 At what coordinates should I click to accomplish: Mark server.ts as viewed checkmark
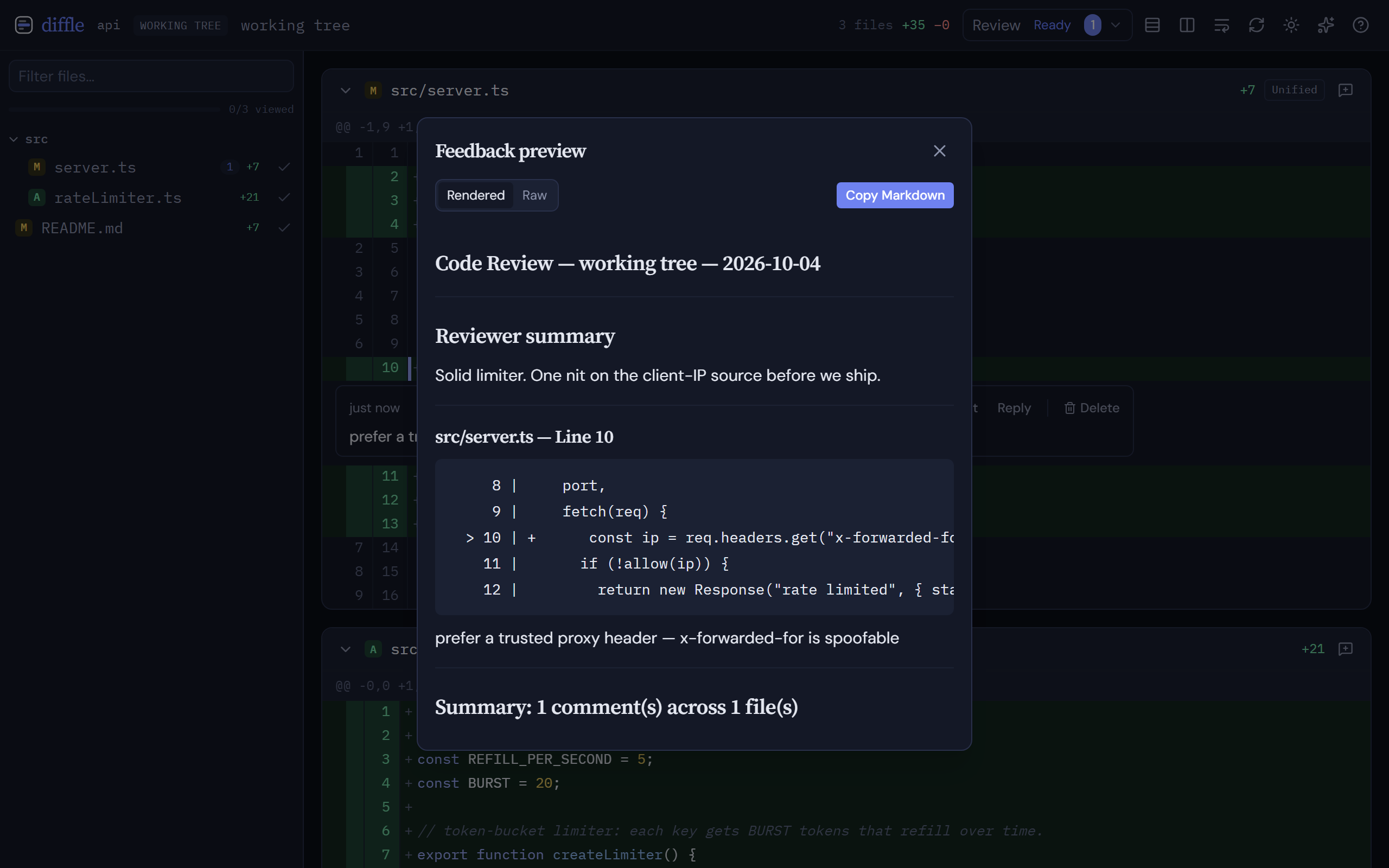(x=284, y=167)
